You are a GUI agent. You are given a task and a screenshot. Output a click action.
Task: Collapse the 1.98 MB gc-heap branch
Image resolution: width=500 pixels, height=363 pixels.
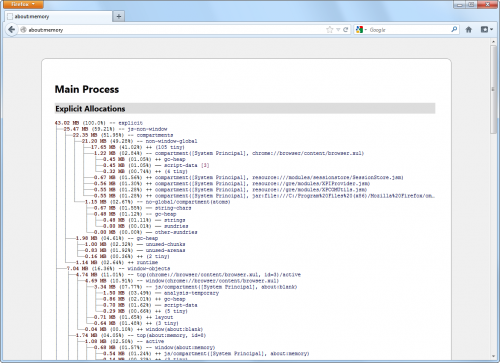(x=117, y=238)
